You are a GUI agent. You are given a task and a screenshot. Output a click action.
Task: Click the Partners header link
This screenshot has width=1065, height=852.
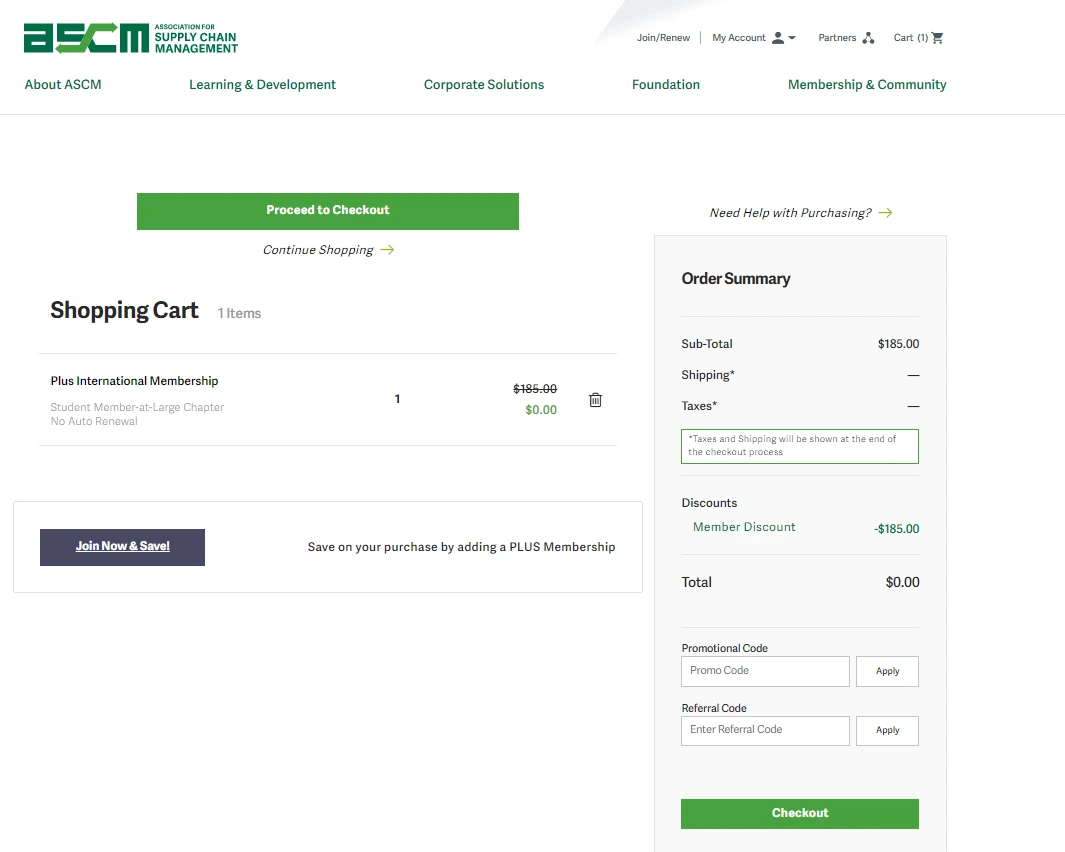tap(837, 37)
